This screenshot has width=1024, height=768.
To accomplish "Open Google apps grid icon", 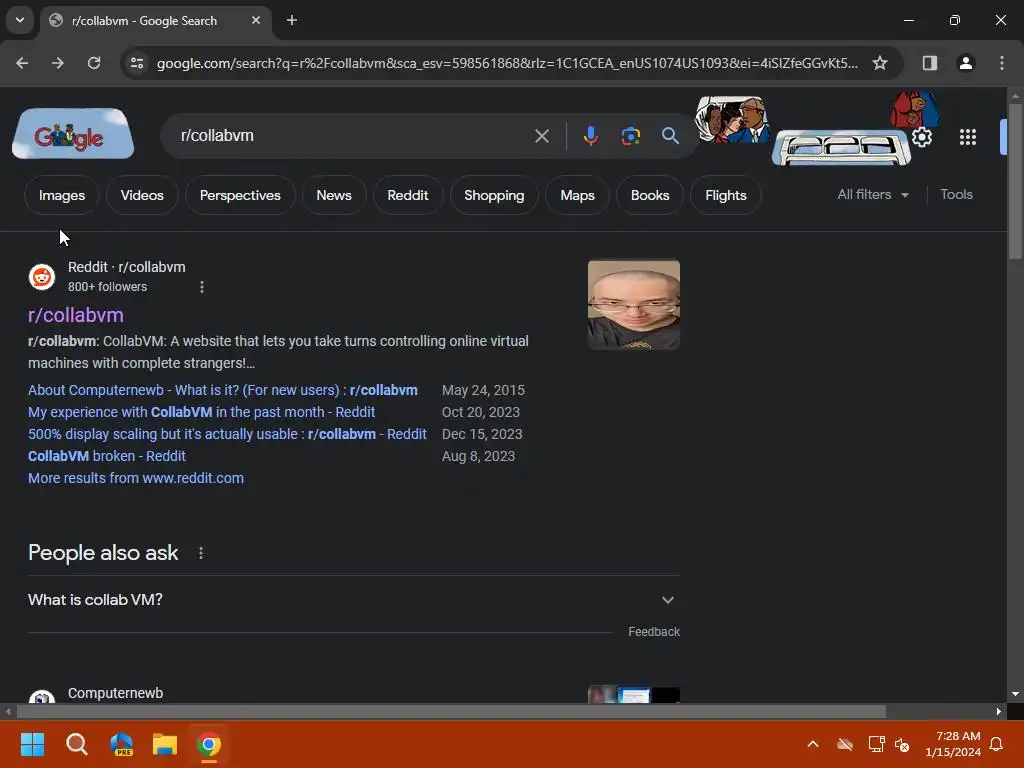I will click(x=967, y=137).
